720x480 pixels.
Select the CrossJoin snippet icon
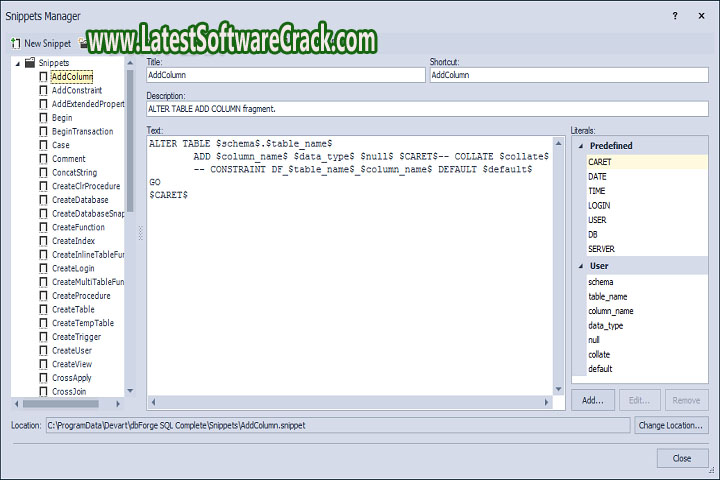(x=43, y=392)
